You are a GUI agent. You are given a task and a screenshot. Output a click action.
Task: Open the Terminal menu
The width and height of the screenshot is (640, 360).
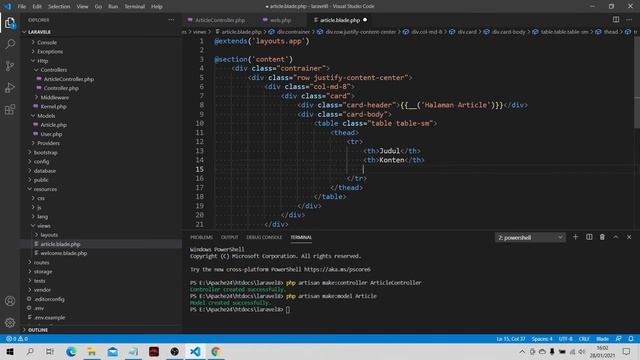coord(135,7)
